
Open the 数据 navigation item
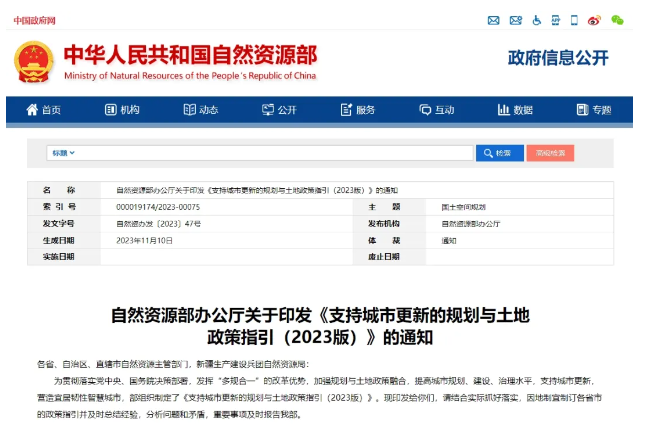(515, 110)
